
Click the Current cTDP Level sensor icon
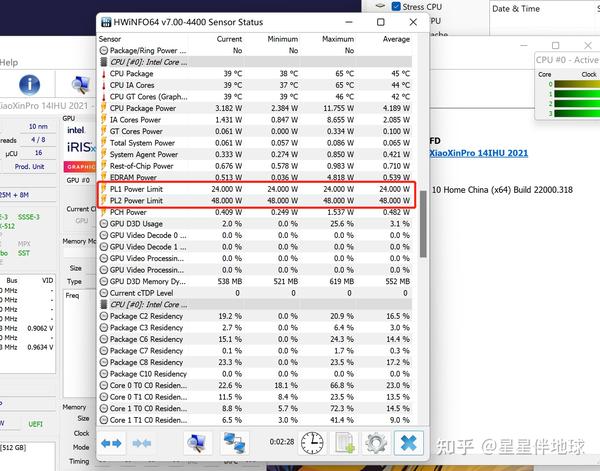coord(103,293)
